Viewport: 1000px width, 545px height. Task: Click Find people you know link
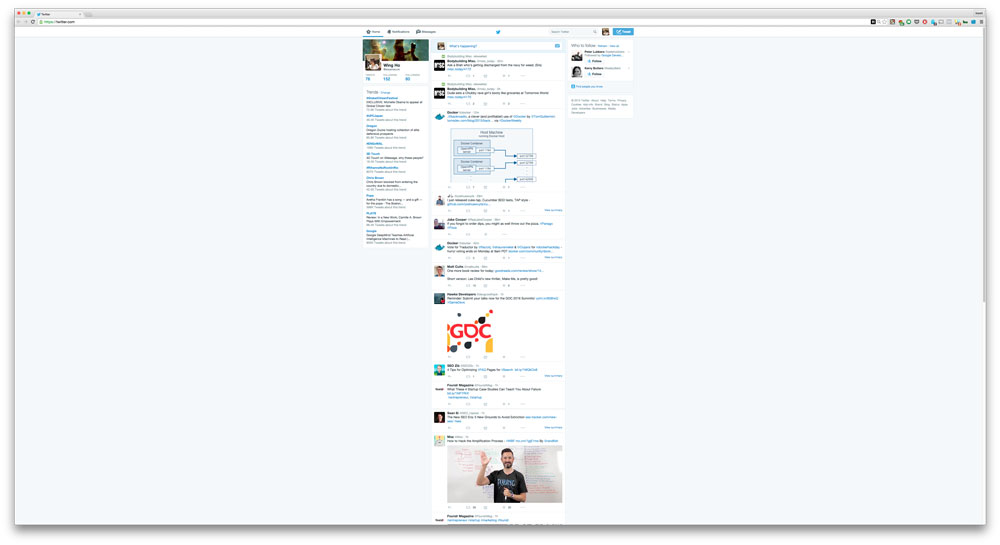pyautogui.click(x=589, y=87)
